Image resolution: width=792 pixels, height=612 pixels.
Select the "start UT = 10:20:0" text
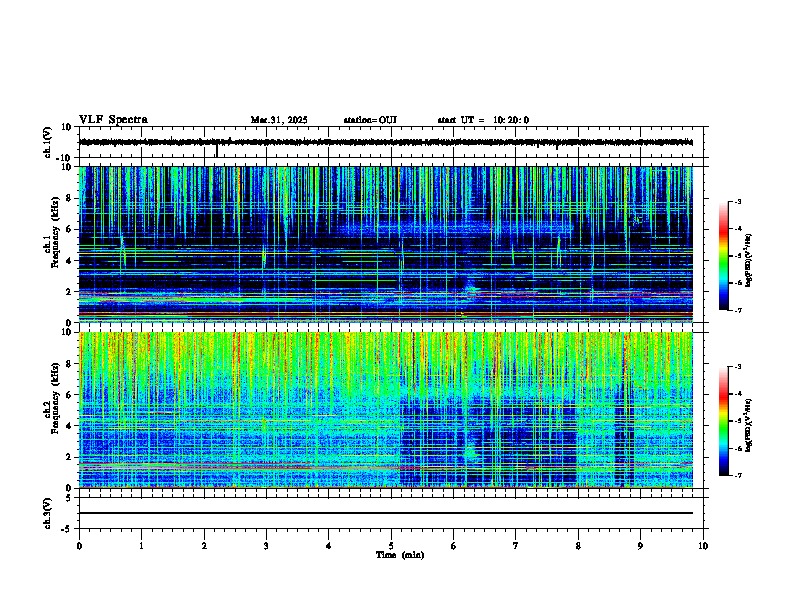tap(483, 120)
